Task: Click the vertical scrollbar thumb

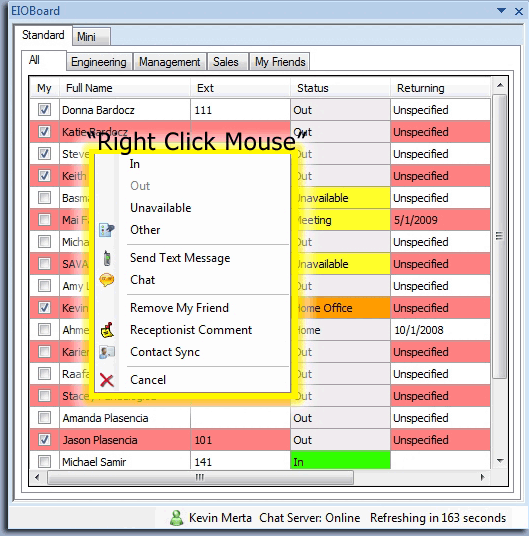Action: pos(500,236)
